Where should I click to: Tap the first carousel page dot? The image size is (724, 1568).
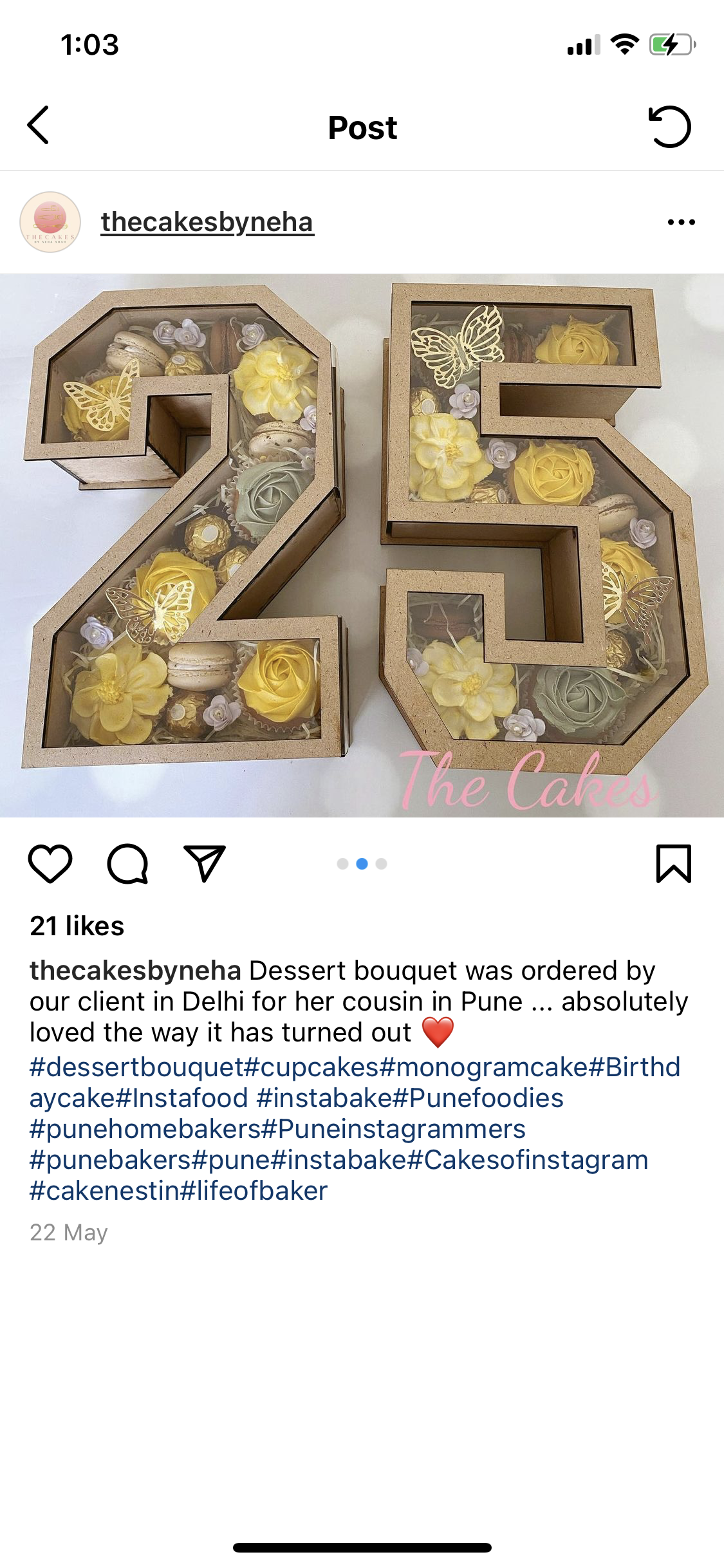342,864
